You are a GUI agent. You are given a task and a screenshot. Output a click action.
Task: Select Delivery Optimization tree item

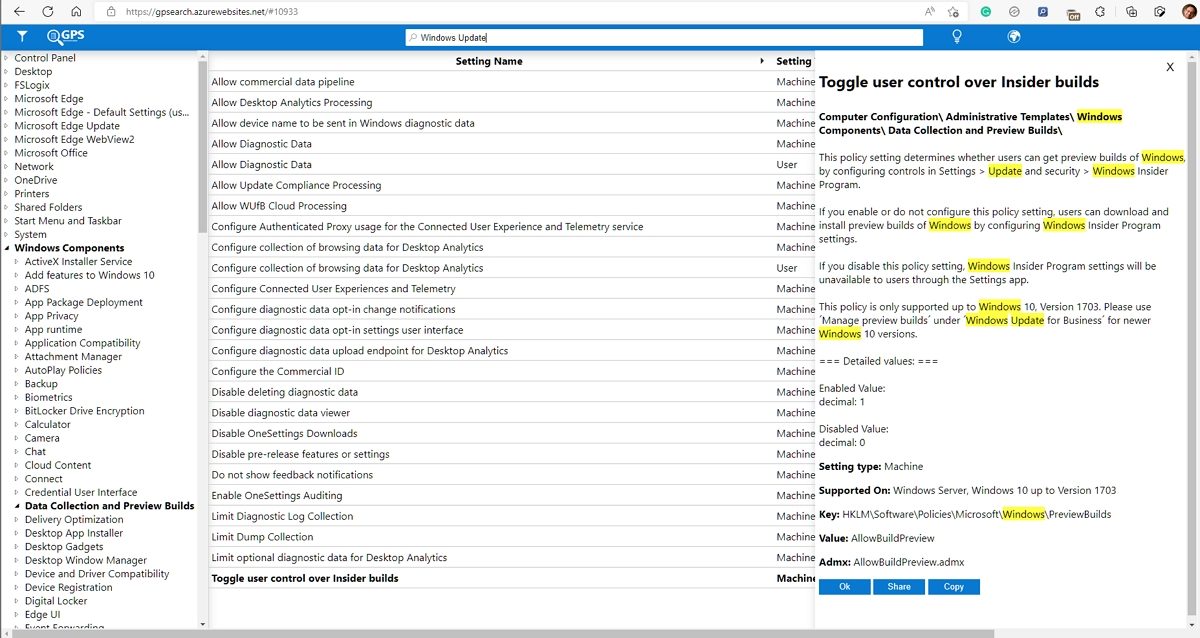coord(74,520)
